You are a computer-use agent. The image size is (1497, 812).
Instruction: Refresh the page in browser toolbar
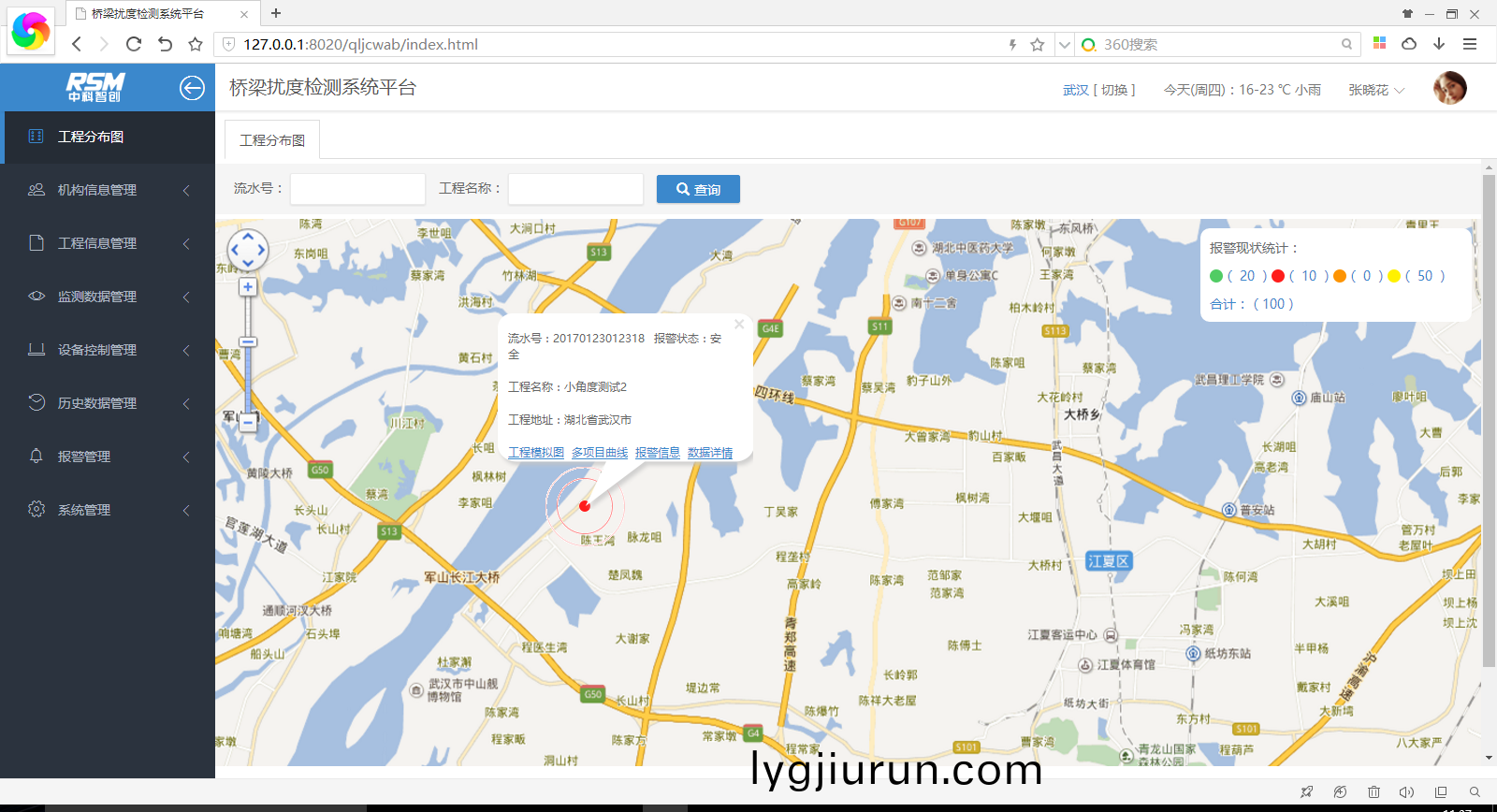[x=134, y=44]
